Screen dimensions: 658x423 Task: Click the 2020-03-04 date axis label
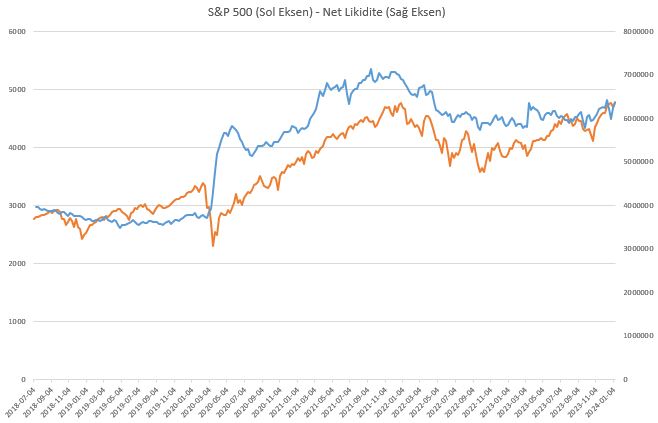point(196,401)
